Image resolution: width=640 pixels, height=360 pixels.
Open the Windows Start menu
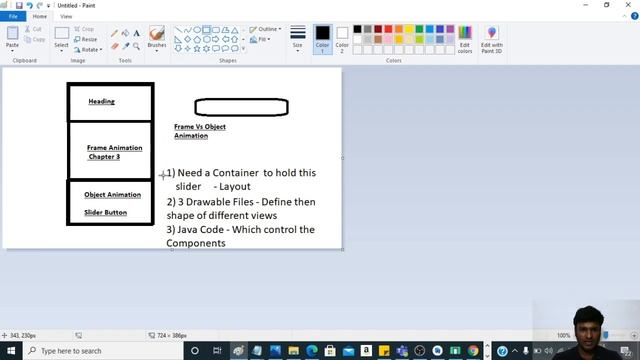tap(11, 351)
